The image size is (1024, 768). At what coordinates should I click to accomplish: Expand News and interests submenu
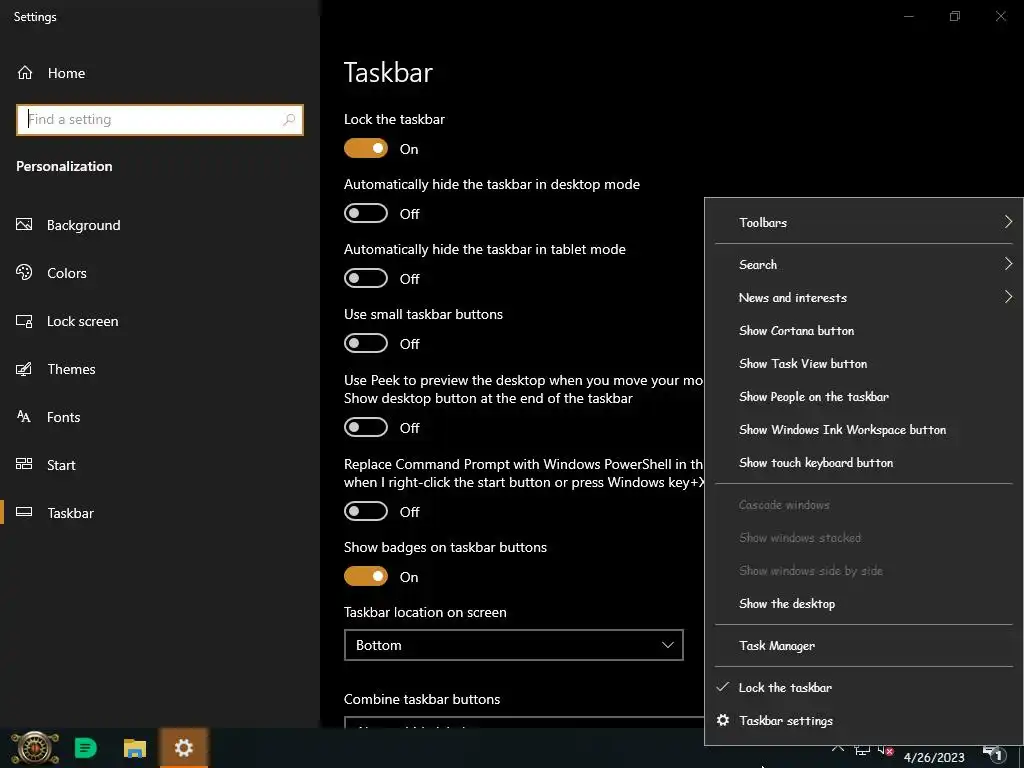863,297
